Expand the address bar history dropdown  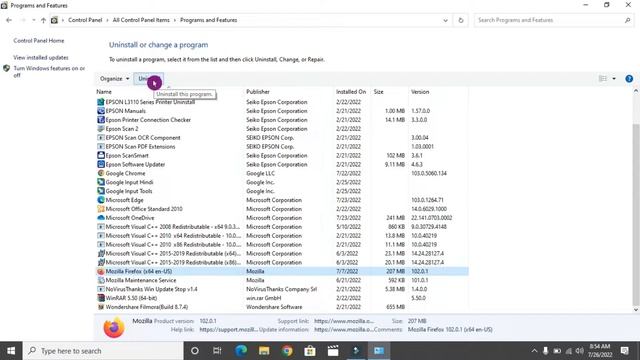coord(445,20)
